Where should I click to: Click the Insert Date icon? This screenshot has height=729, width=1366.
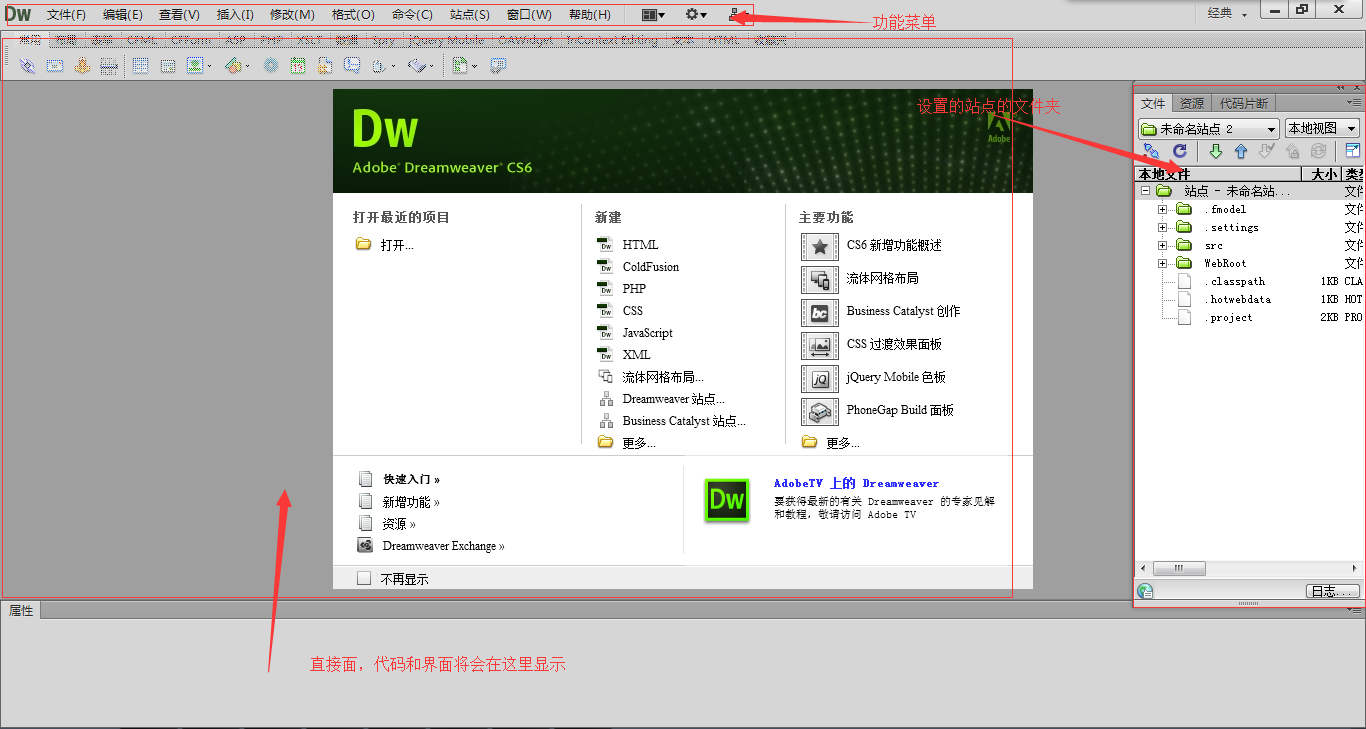pyautogui.click(x=298, y=66)
